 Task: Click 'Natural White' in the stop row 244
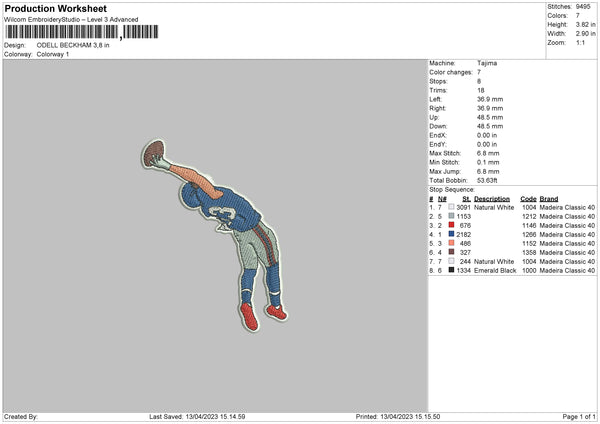point(494,261)
